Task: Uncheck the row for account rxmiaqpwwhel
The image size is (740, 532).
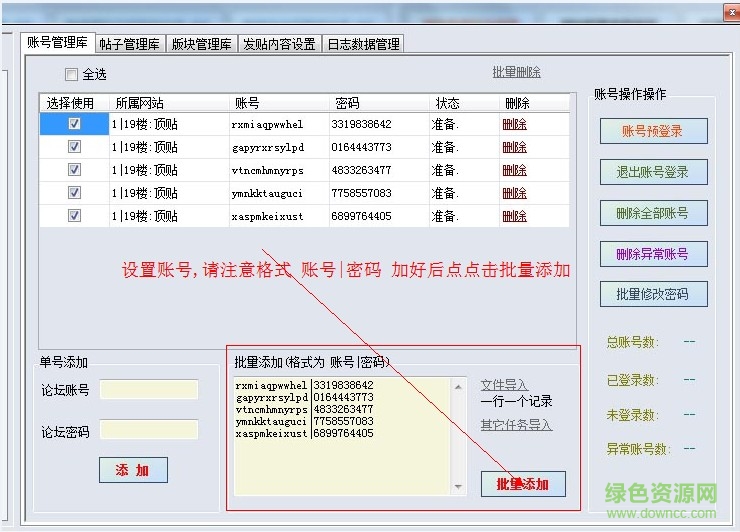Action: click(x=74, y=124)
